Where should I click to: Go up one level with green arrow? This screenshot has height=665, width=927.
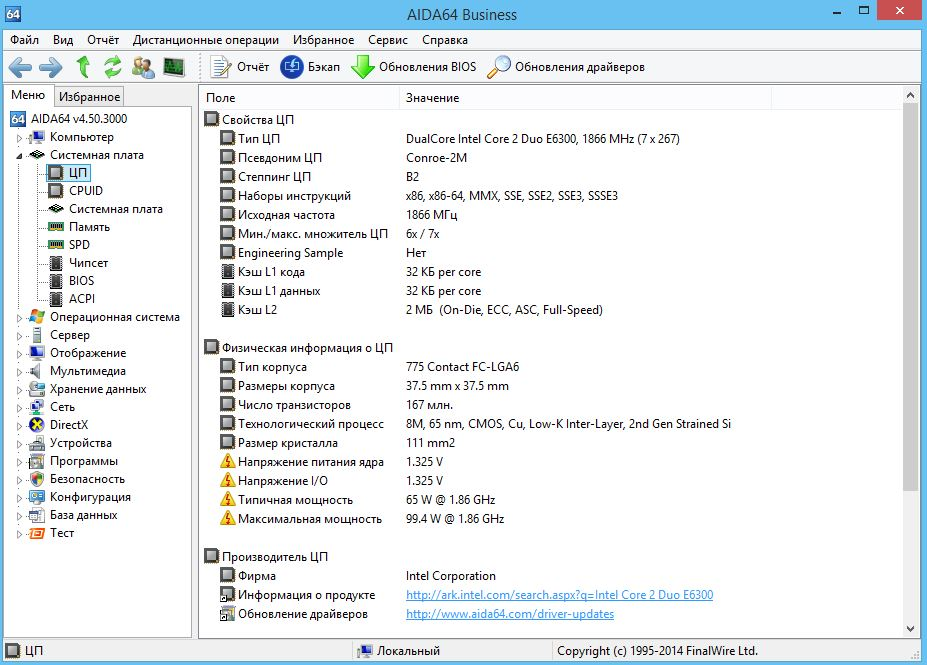83,67
